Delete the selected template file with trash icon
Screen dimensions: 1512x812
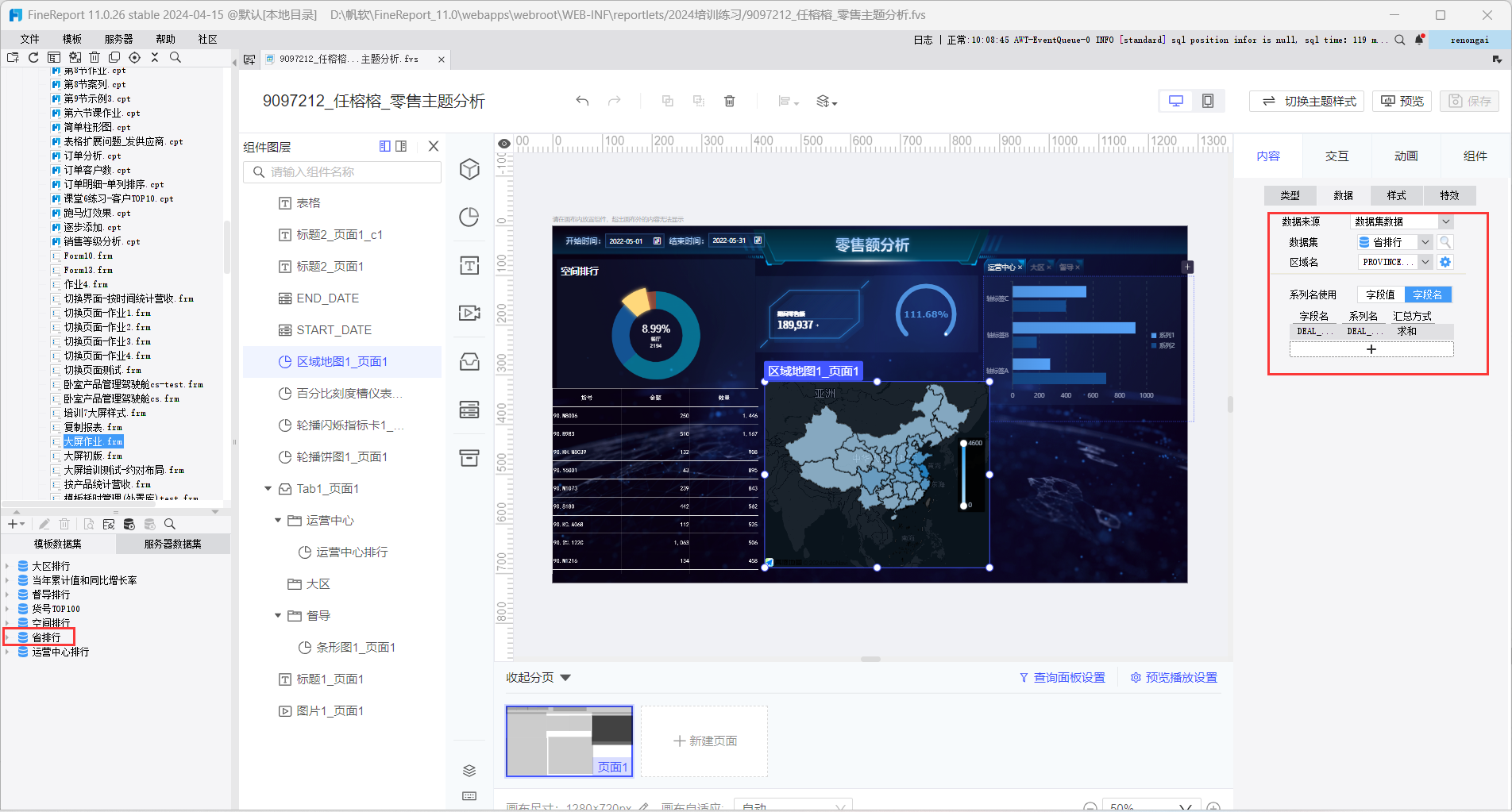94,57
